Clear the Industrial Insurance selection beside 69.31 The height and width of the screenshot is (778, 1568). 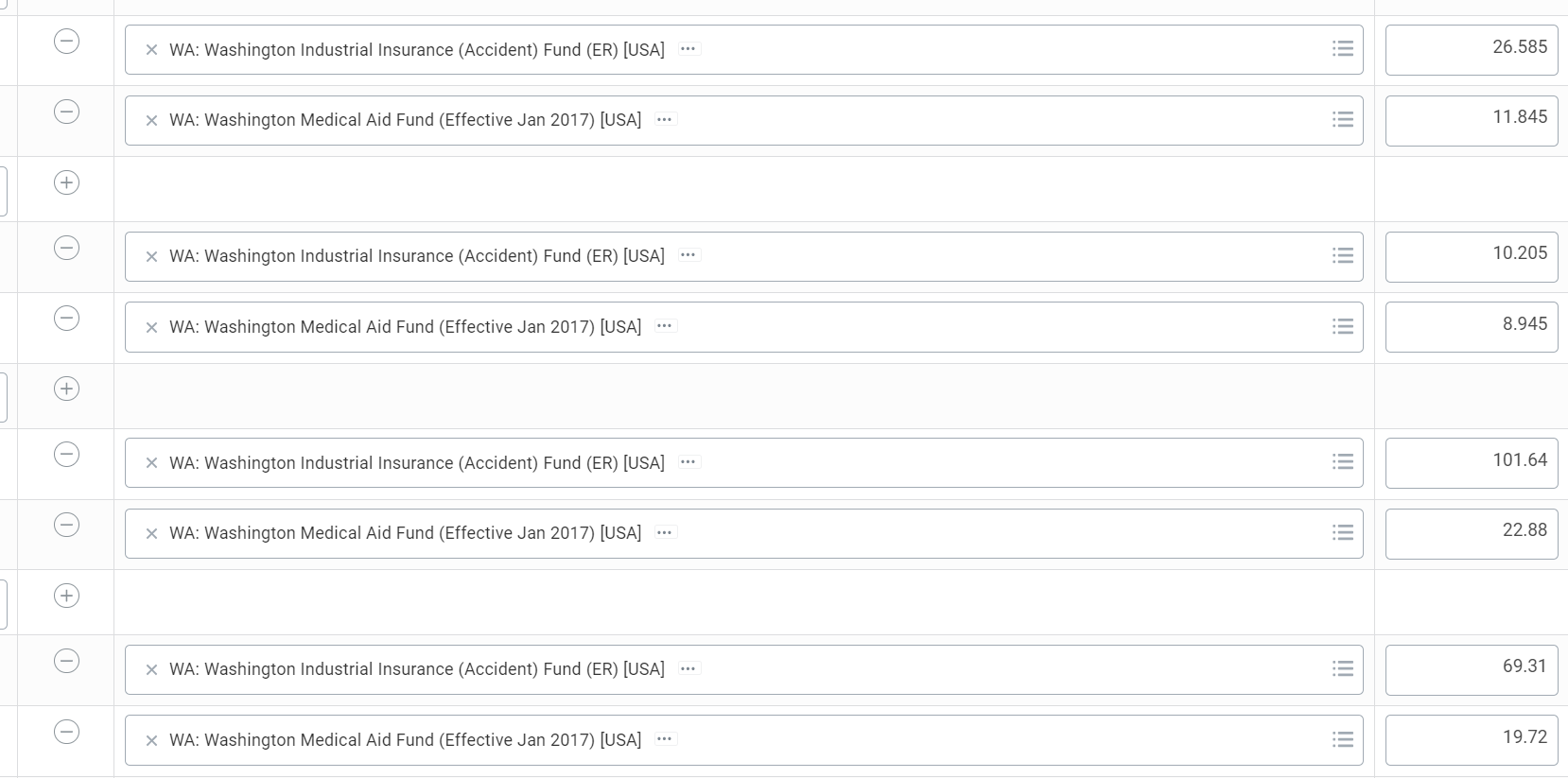151,669
